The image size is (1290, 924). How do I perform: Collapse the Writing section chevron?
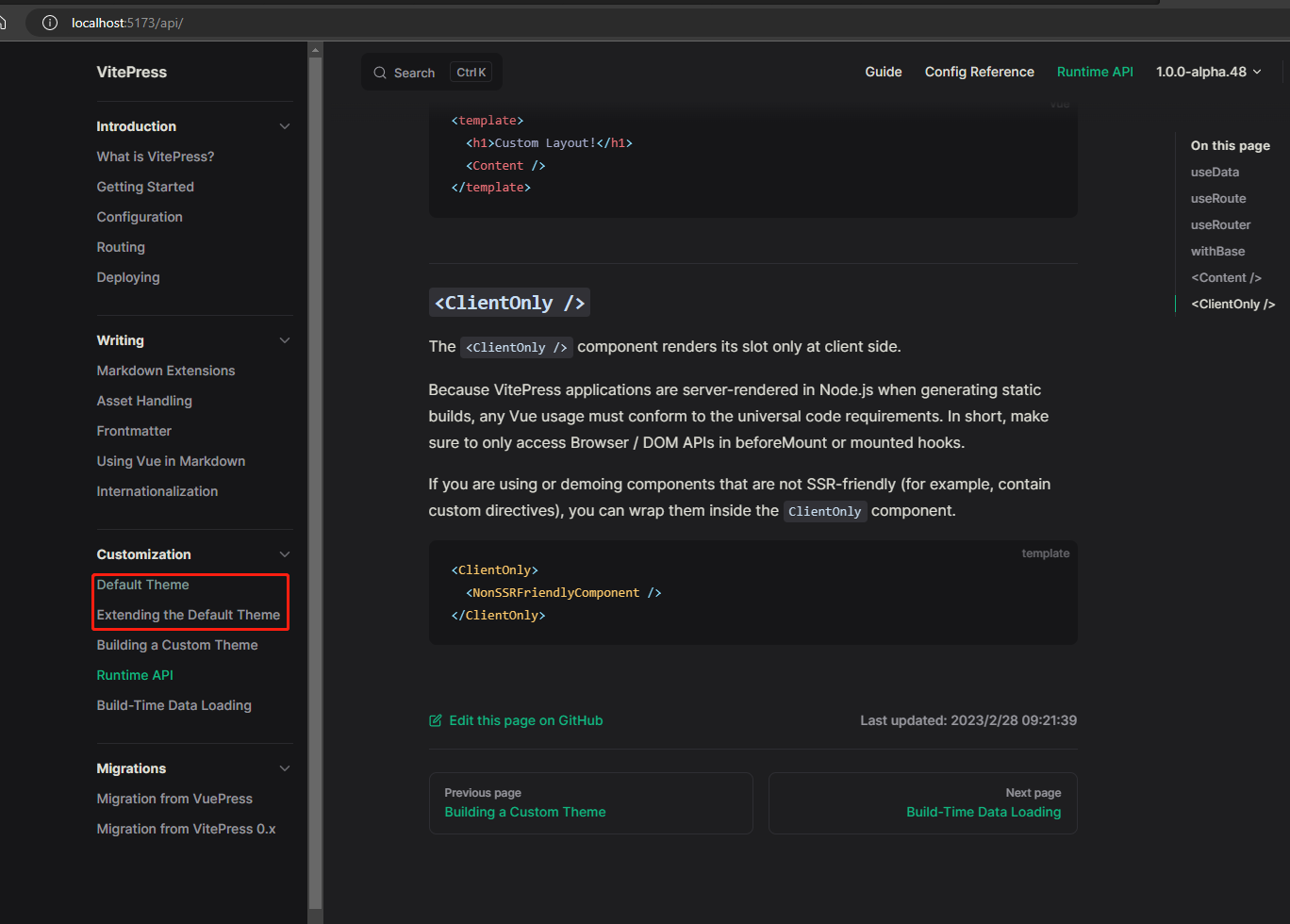coord(285,339)
